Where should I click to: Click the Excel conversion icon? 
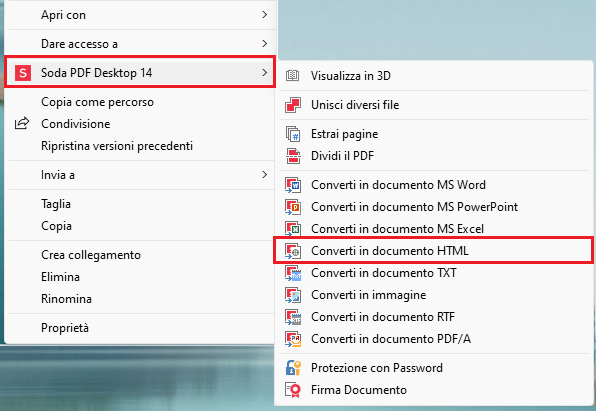293,229
